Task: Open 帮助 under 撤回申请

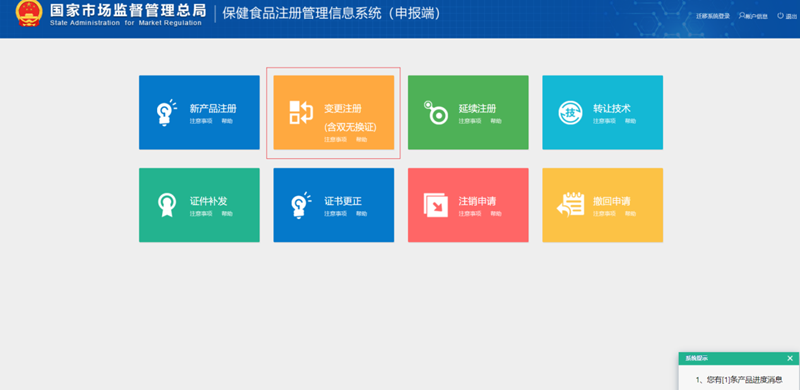Action: coord(630,214)
